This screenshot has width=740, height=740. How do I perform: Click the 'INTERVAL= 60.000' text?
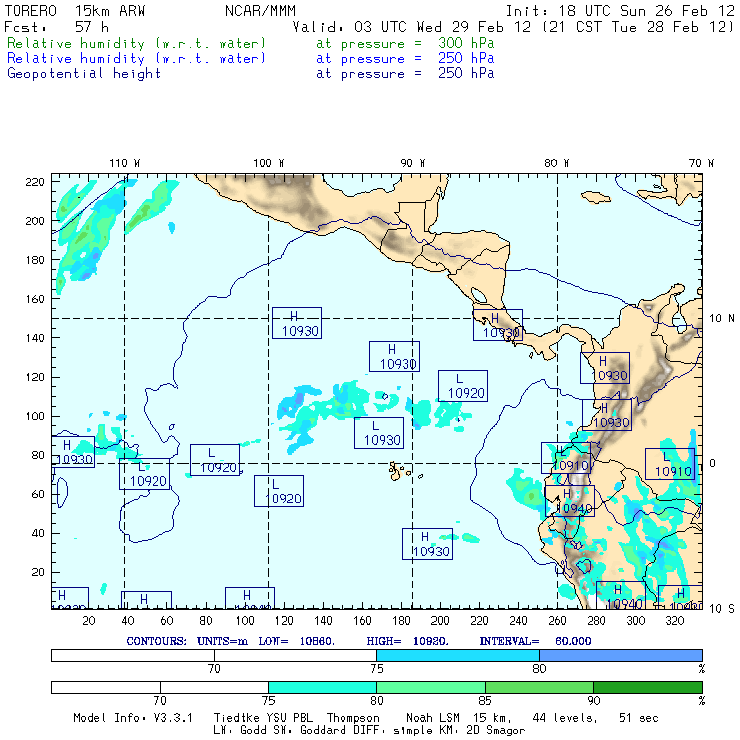535,641
